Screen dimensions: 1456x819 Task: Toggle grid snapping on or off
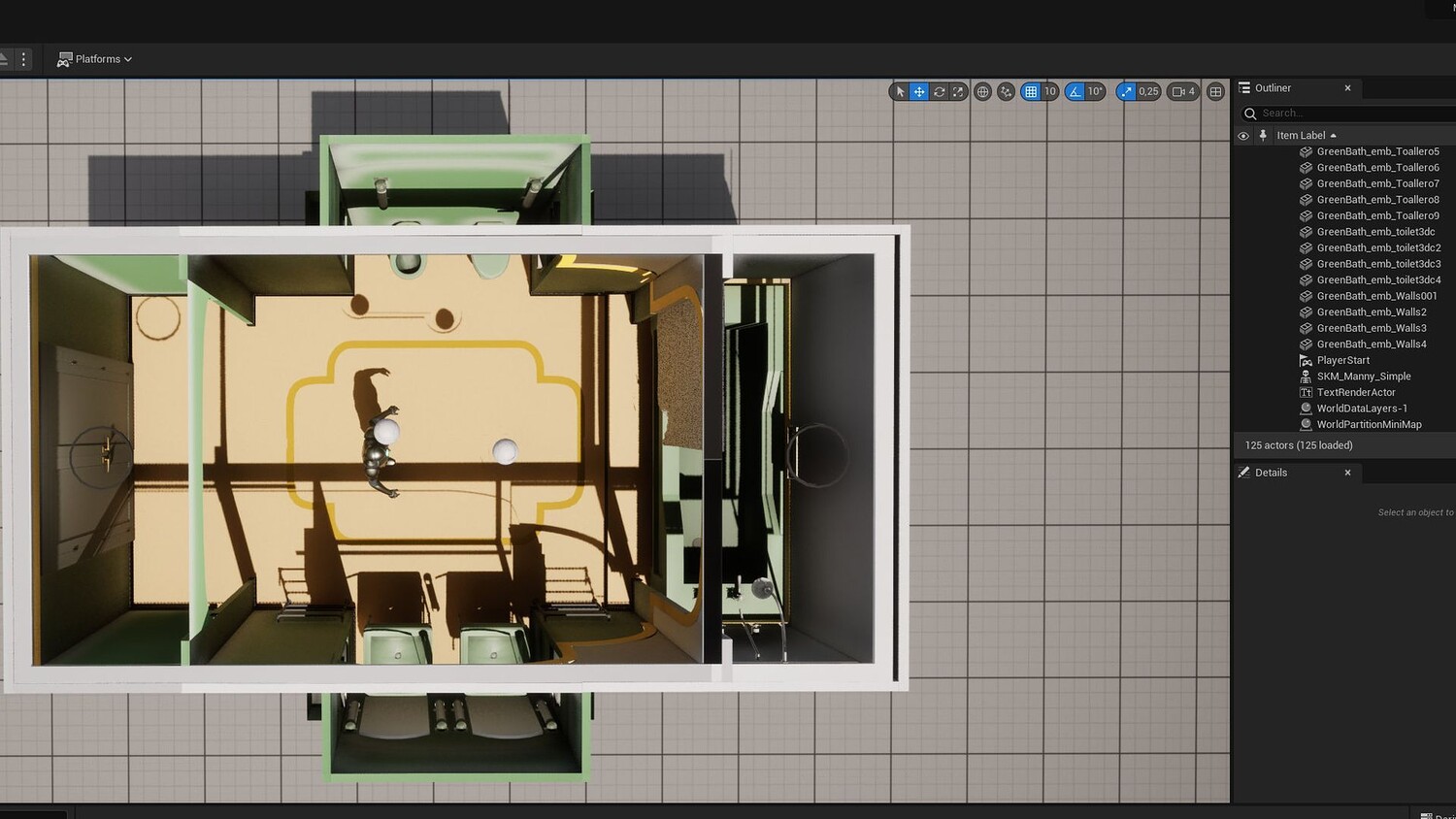tap(1031, 91)
